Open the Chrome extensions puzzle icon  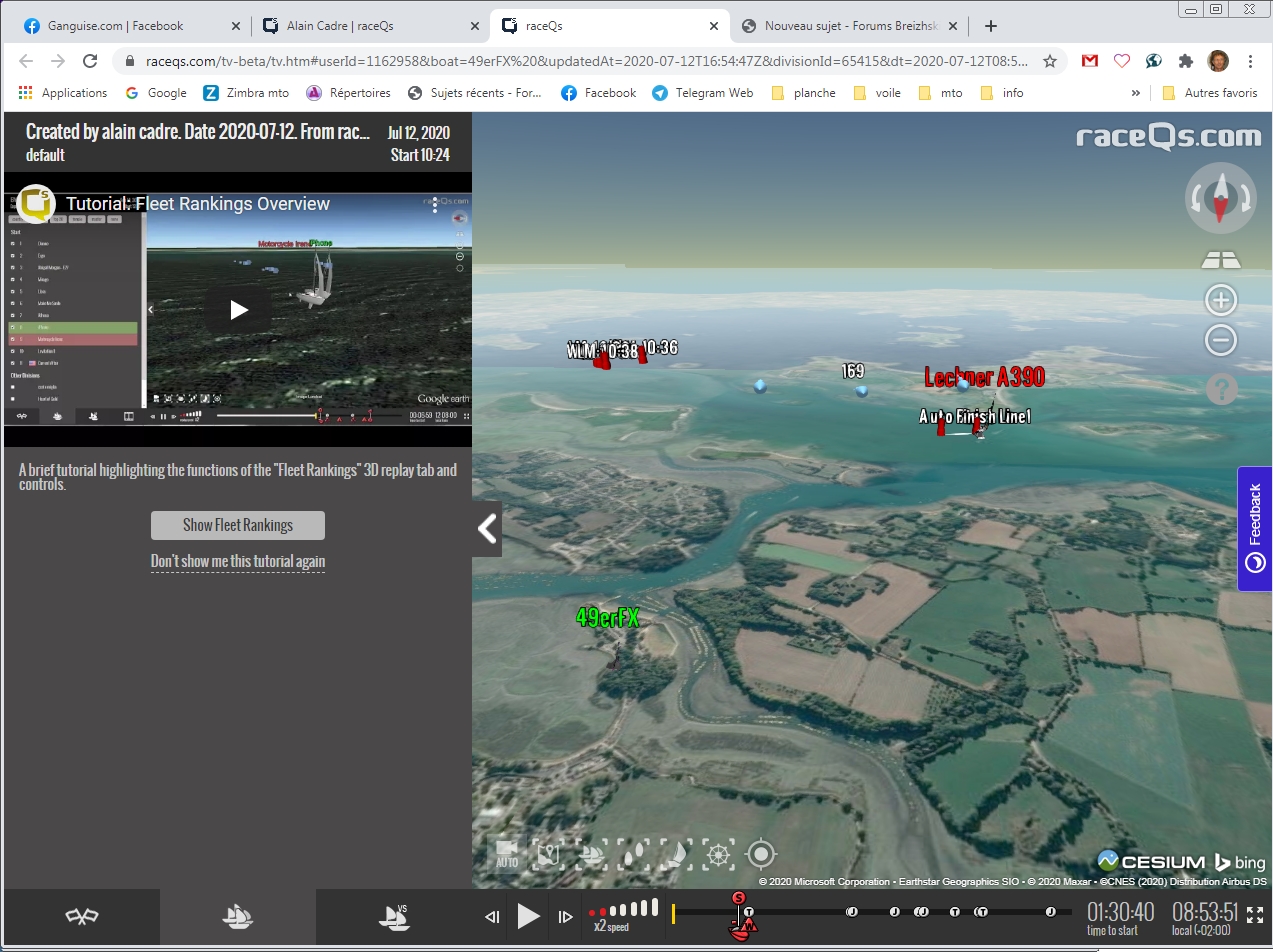(x=1186, y=61)
